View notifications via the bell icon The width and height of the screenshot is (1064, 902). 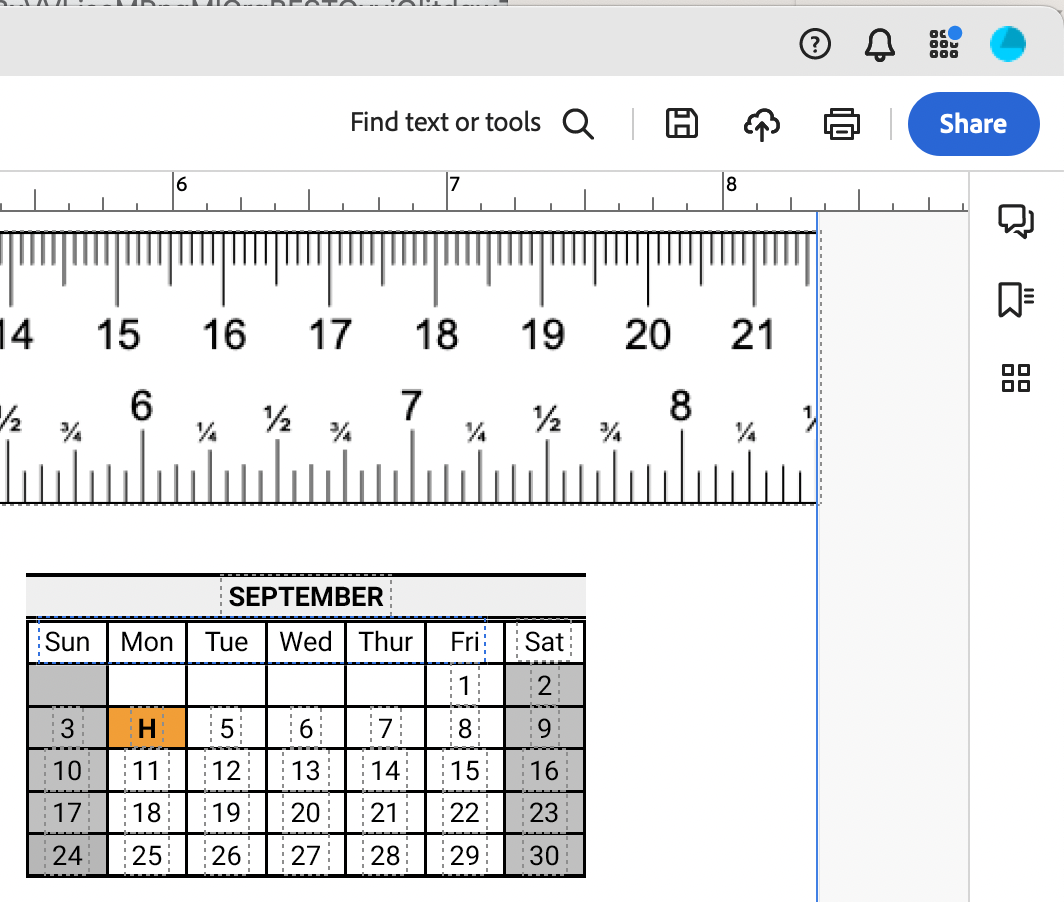(879, 43)
